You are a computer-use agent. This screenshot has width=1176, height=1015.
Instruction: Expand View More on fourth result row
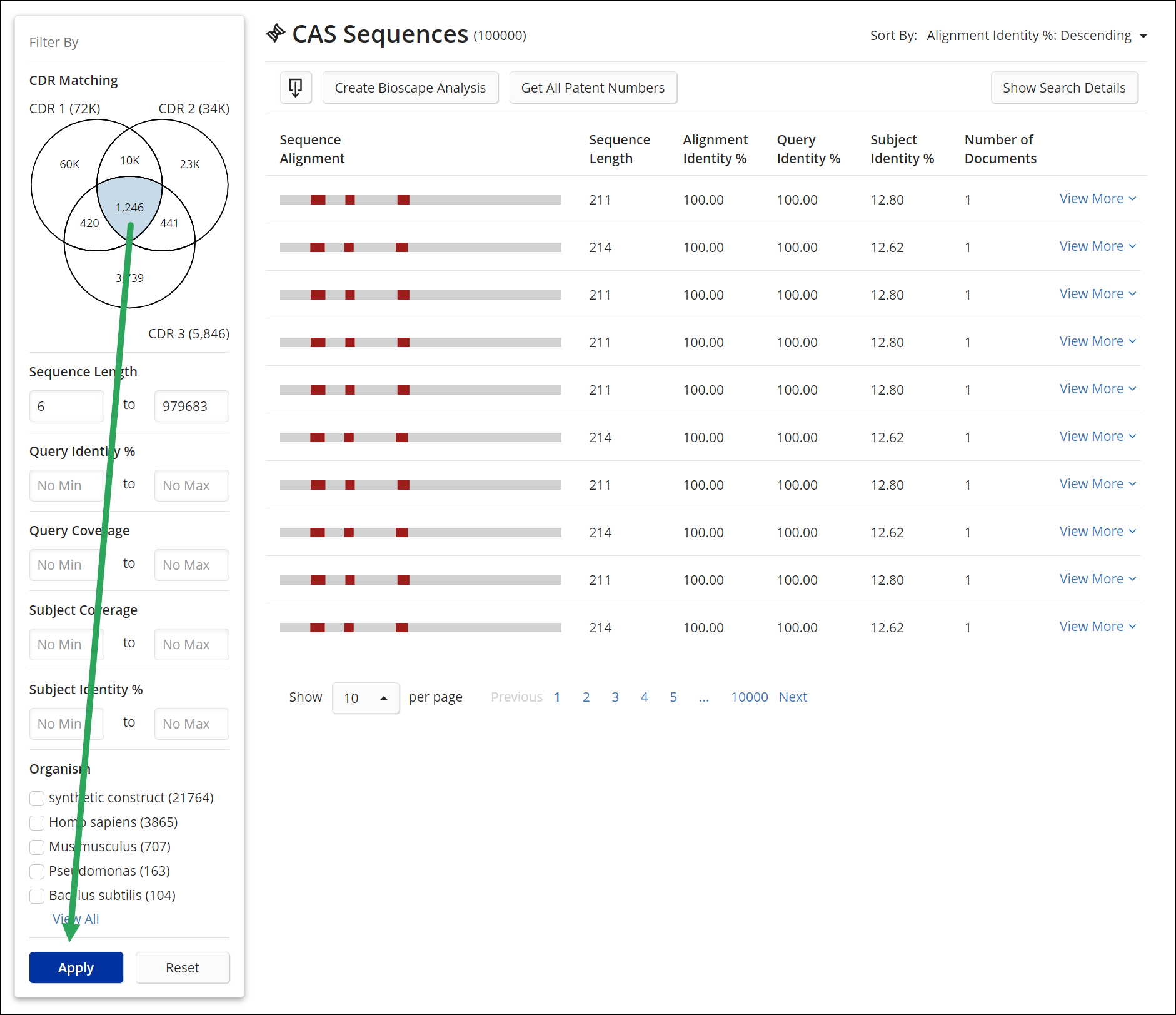tap(1097, 341)
